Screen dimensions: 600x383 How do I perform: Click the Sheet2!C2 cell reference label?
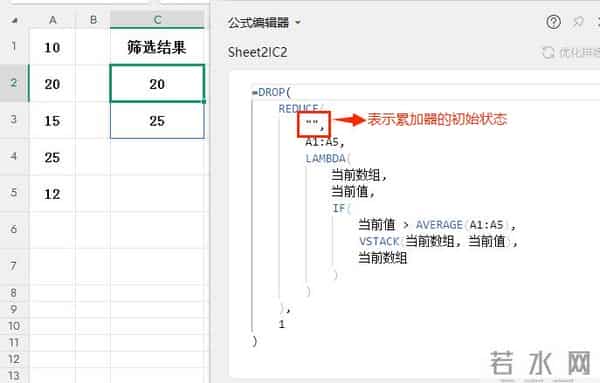tap(257, 52)
